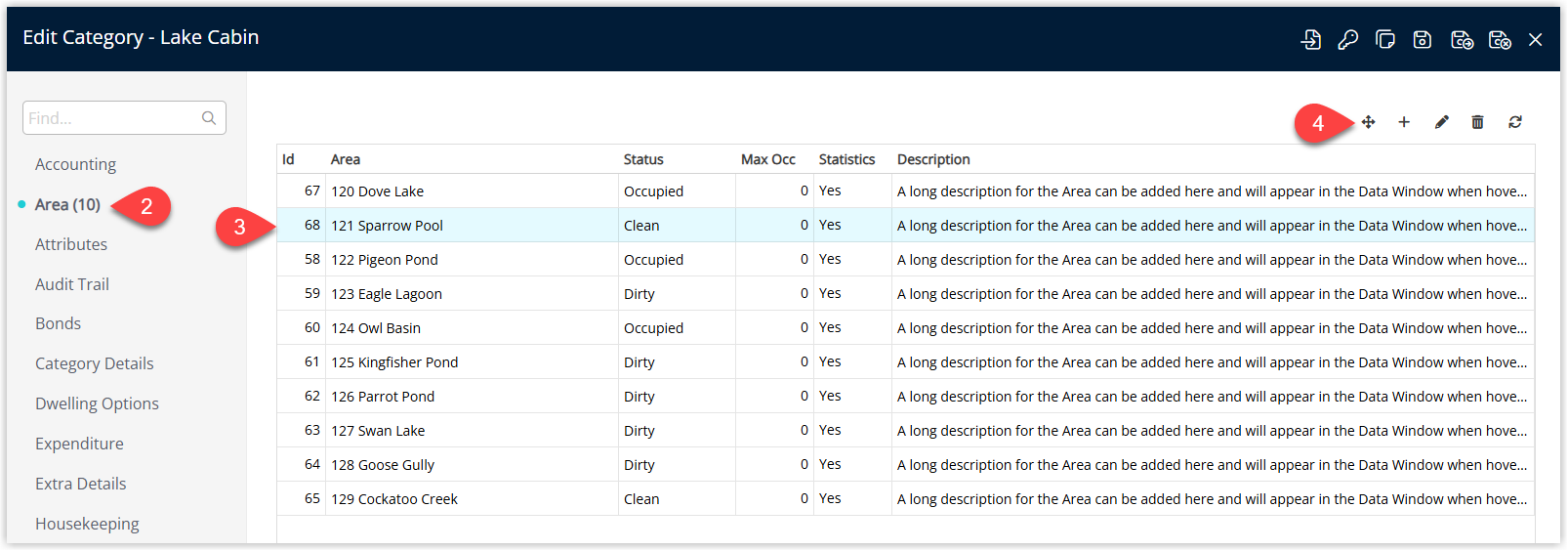
Task: Select the 127 Swan Lake row
Action: point(906,430)
